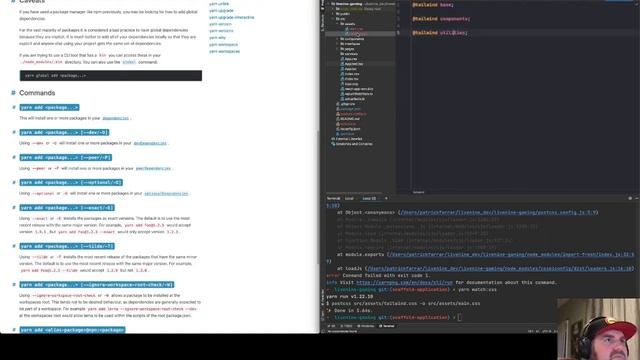Open the 'yarn upgrade' sidebar link

(221, 11)
